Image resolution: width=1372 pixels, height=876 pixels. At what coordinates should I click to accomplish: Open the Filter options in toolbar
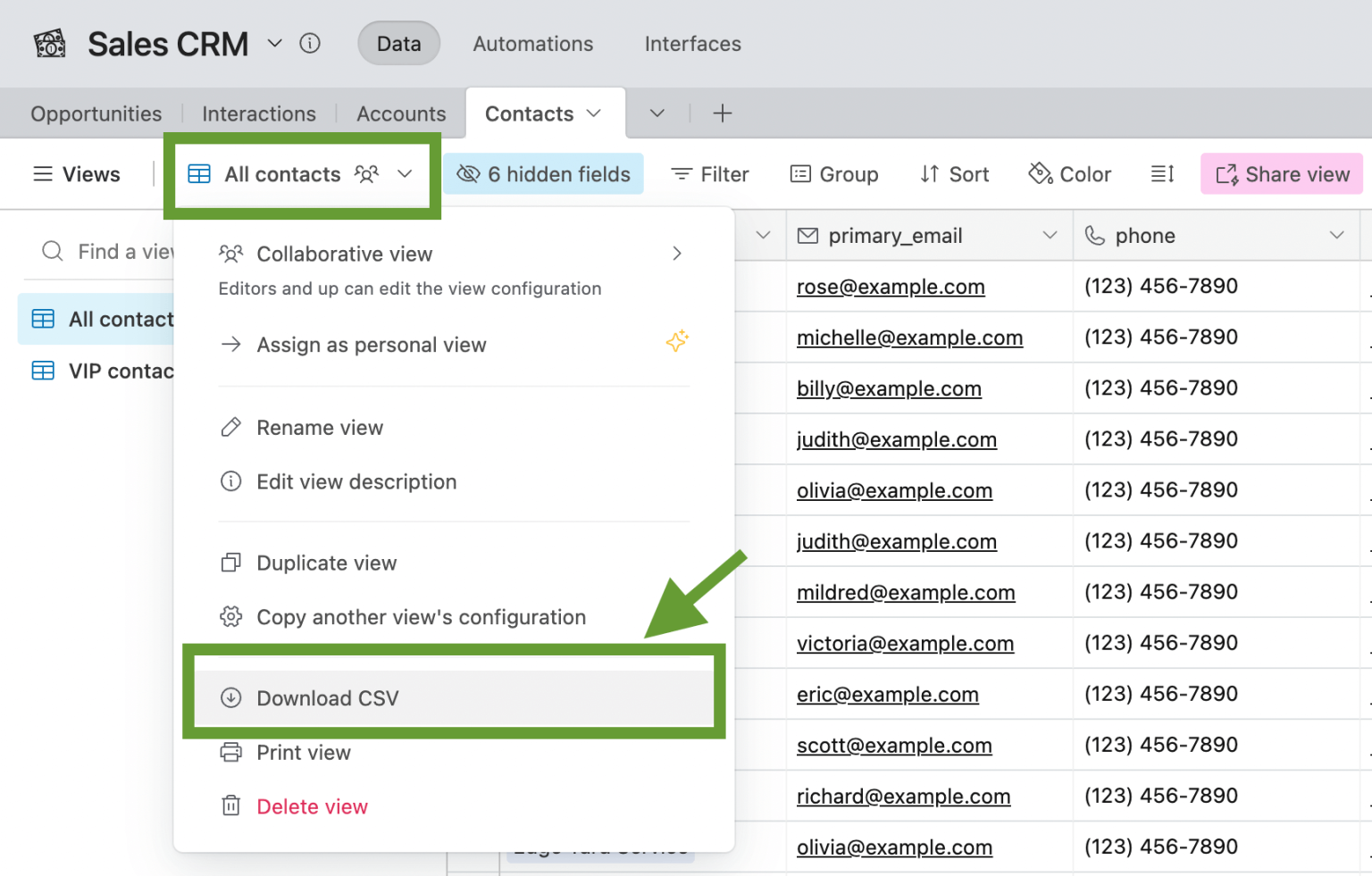[710, 174]
